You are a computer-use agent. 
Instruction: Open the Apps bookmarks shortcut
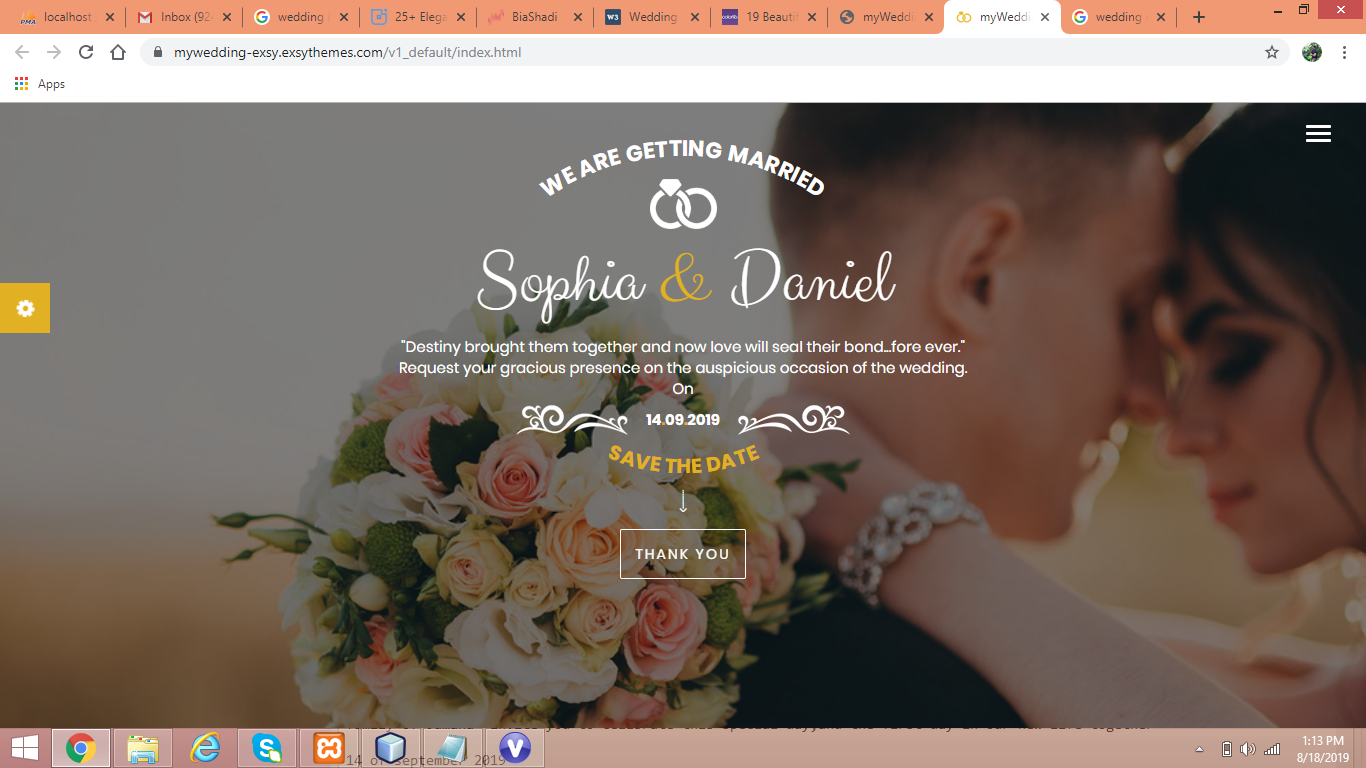point(40,84)
